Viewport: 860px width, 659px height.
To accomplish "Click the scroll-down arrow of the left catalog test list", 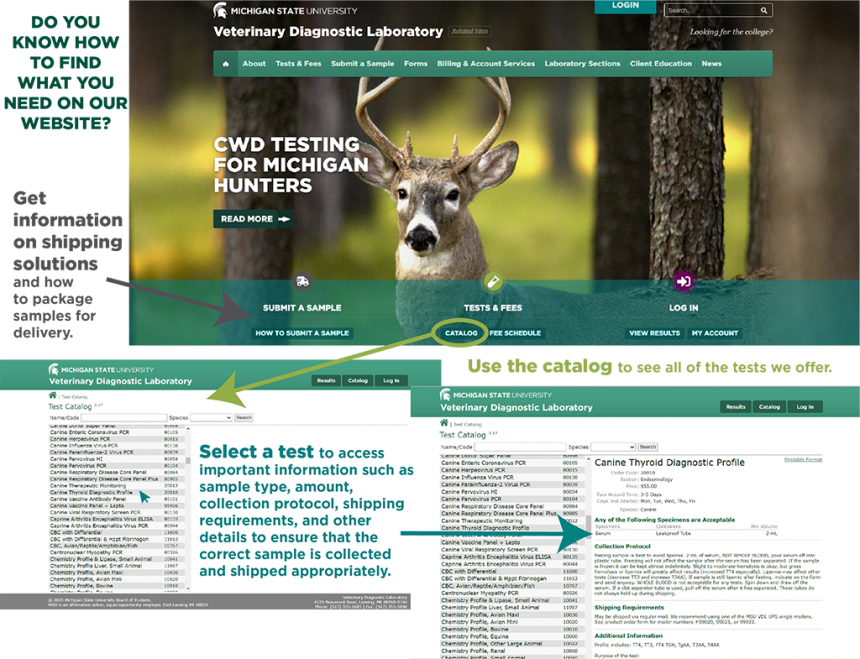I will point(188,588).
